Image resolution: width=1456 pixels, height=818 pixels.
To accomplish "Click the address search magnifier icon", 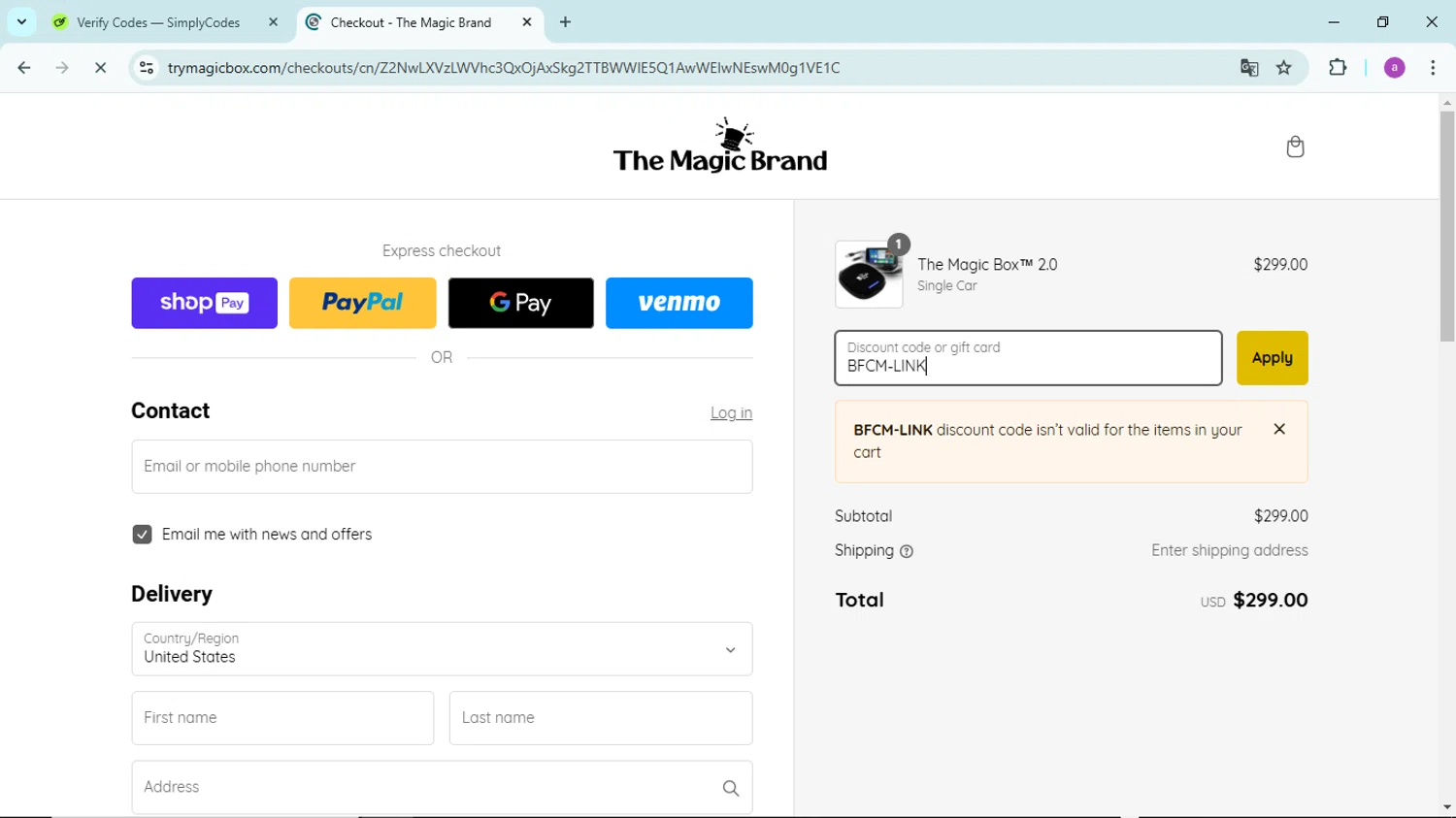I will point(731,788).
